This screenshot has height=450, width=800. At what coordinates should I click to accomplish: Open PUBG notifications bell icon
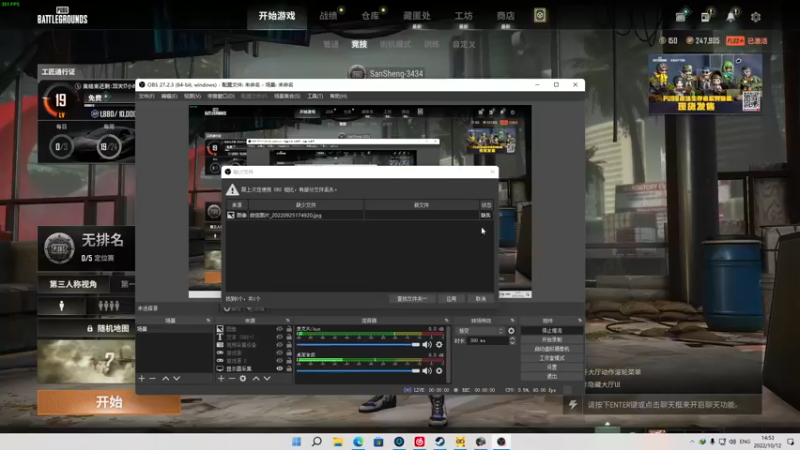click(x=731, y=17)
